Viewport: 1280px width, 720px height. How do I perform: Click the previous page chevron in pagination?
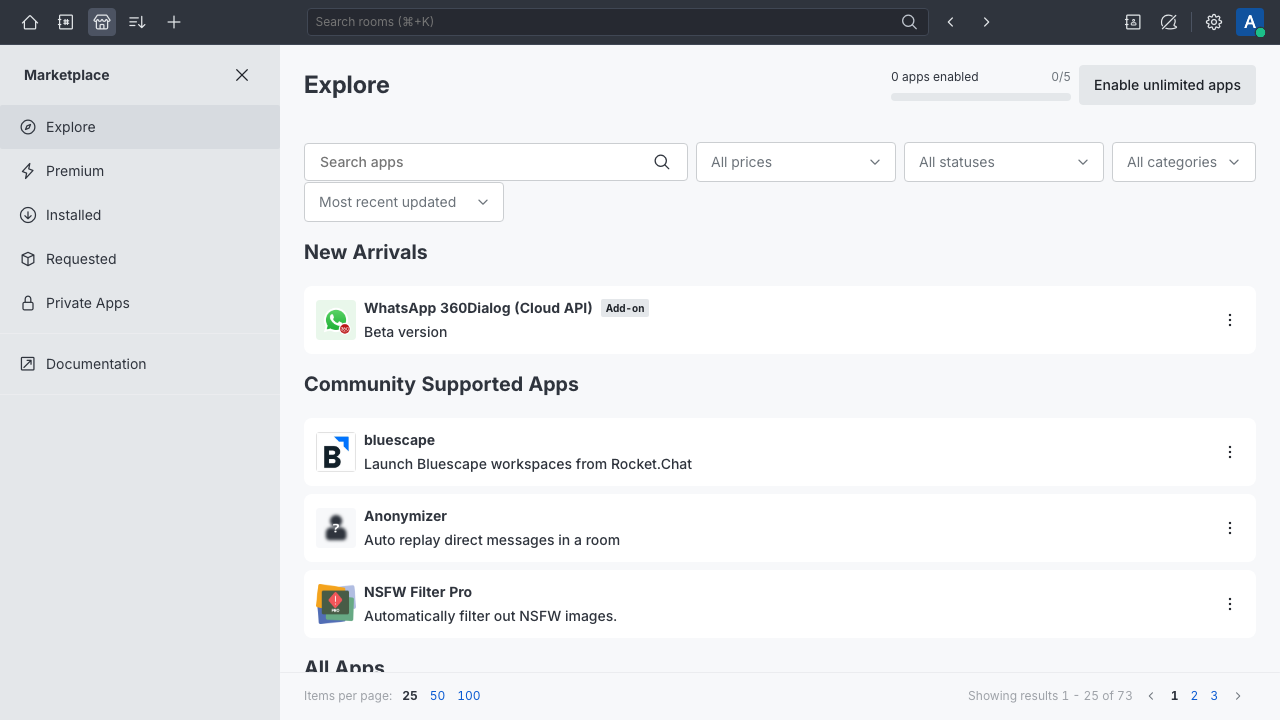(1151, 696)
